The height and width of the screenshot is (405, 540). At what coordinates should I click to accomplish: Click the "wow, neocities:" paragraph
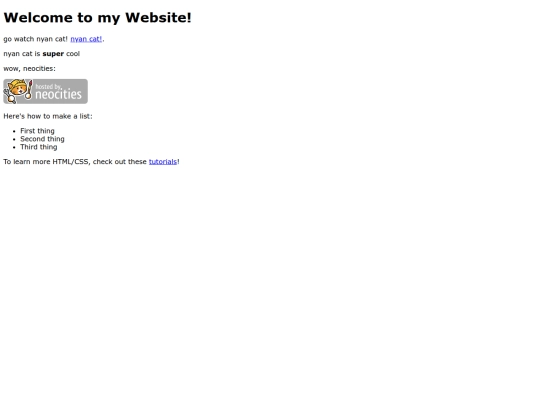(29, 69)
